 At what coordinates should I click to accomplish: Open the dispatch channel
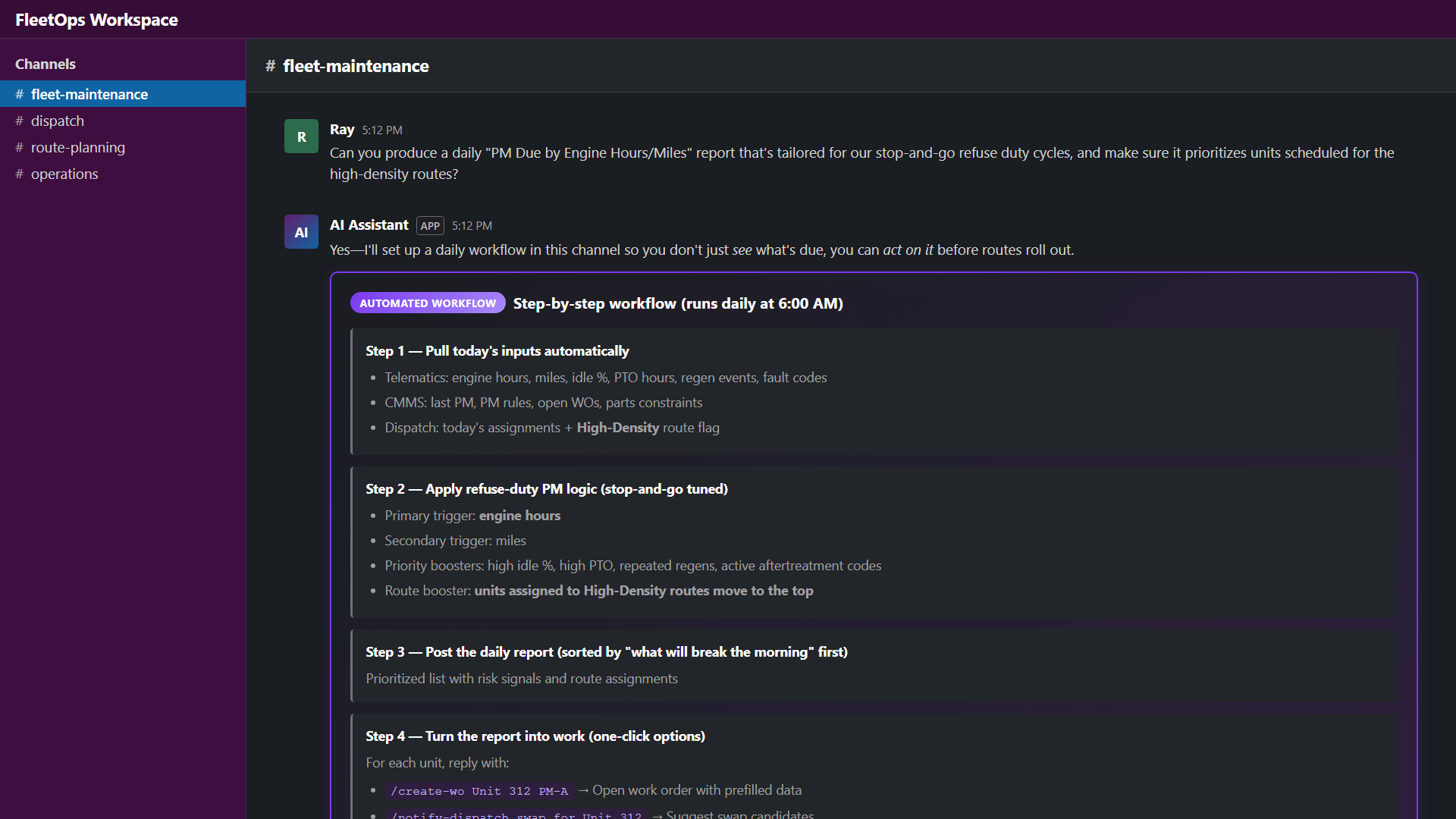pyautogui.click(x=58, y=121)
